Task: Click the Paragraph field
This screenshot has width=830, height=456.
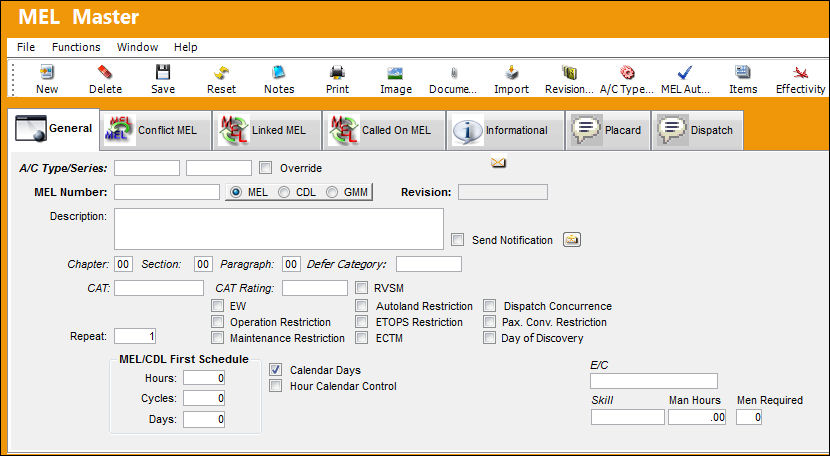Action: 291,264
